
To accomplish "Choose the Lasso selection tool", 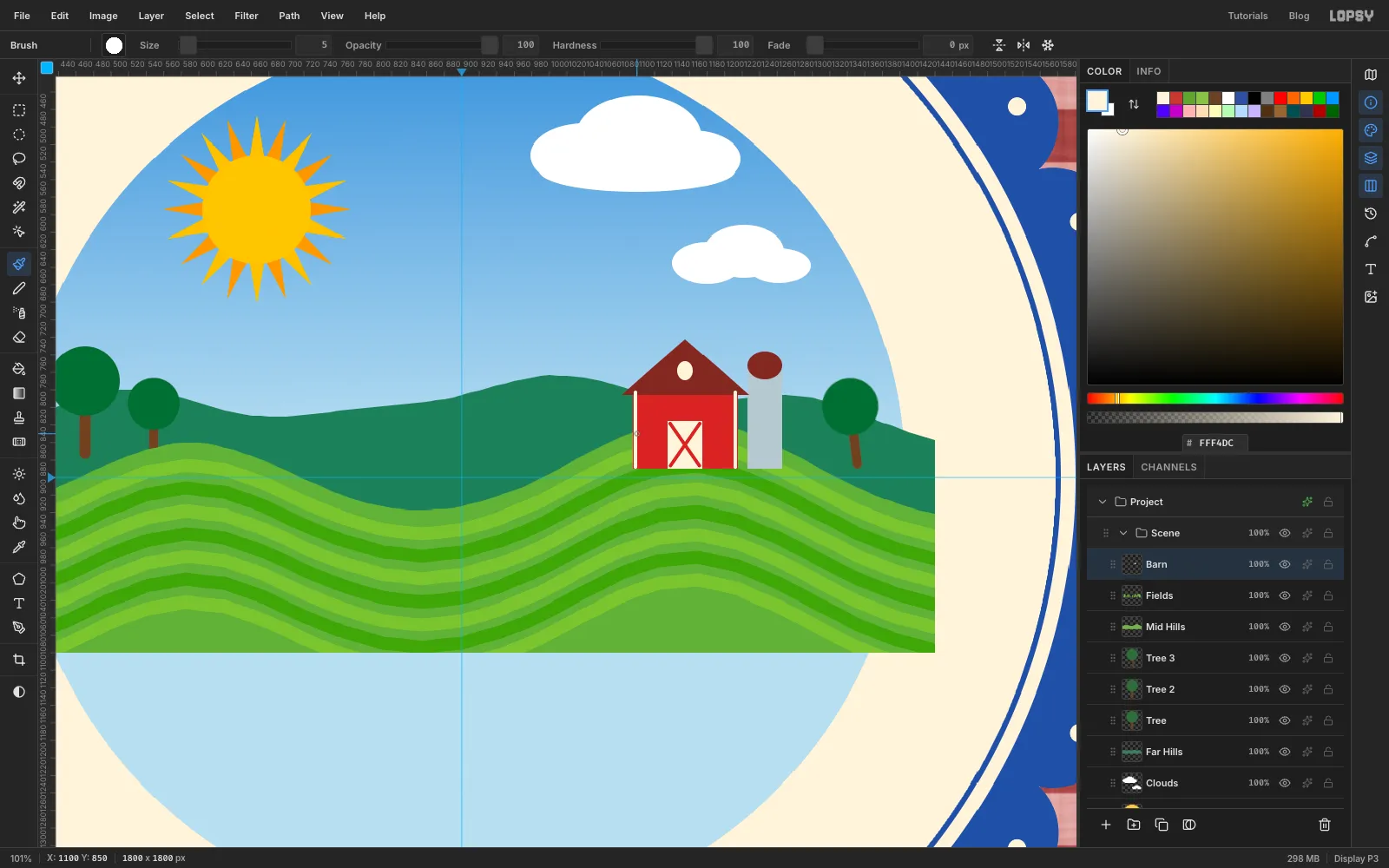I will coord(19,159).
